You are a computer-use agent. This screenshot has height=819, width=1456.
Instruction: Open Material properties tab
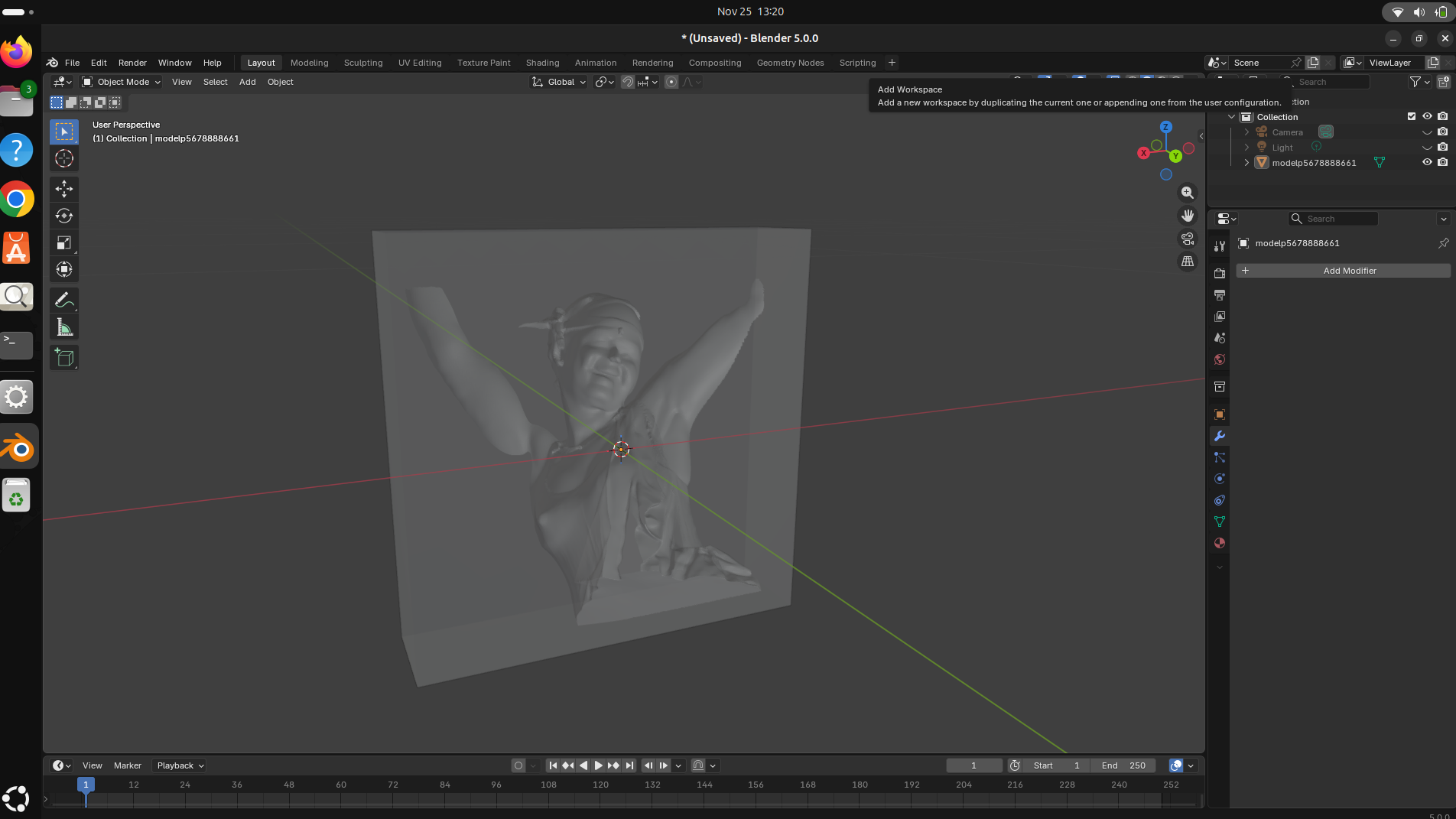[1220, 543]
